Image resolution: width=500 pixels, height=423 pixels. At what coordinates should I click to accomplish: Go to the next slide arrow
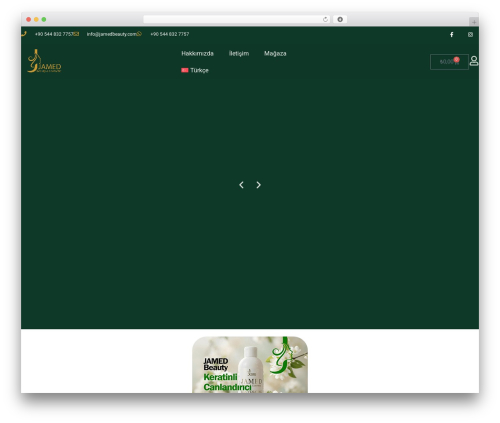pyautogui.click(x=258, y=185)
